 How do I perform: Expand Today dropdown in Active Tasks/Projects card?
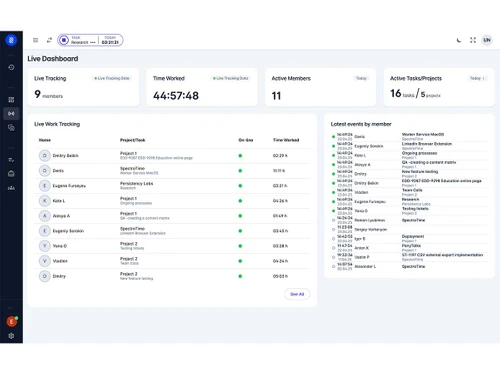477,78
